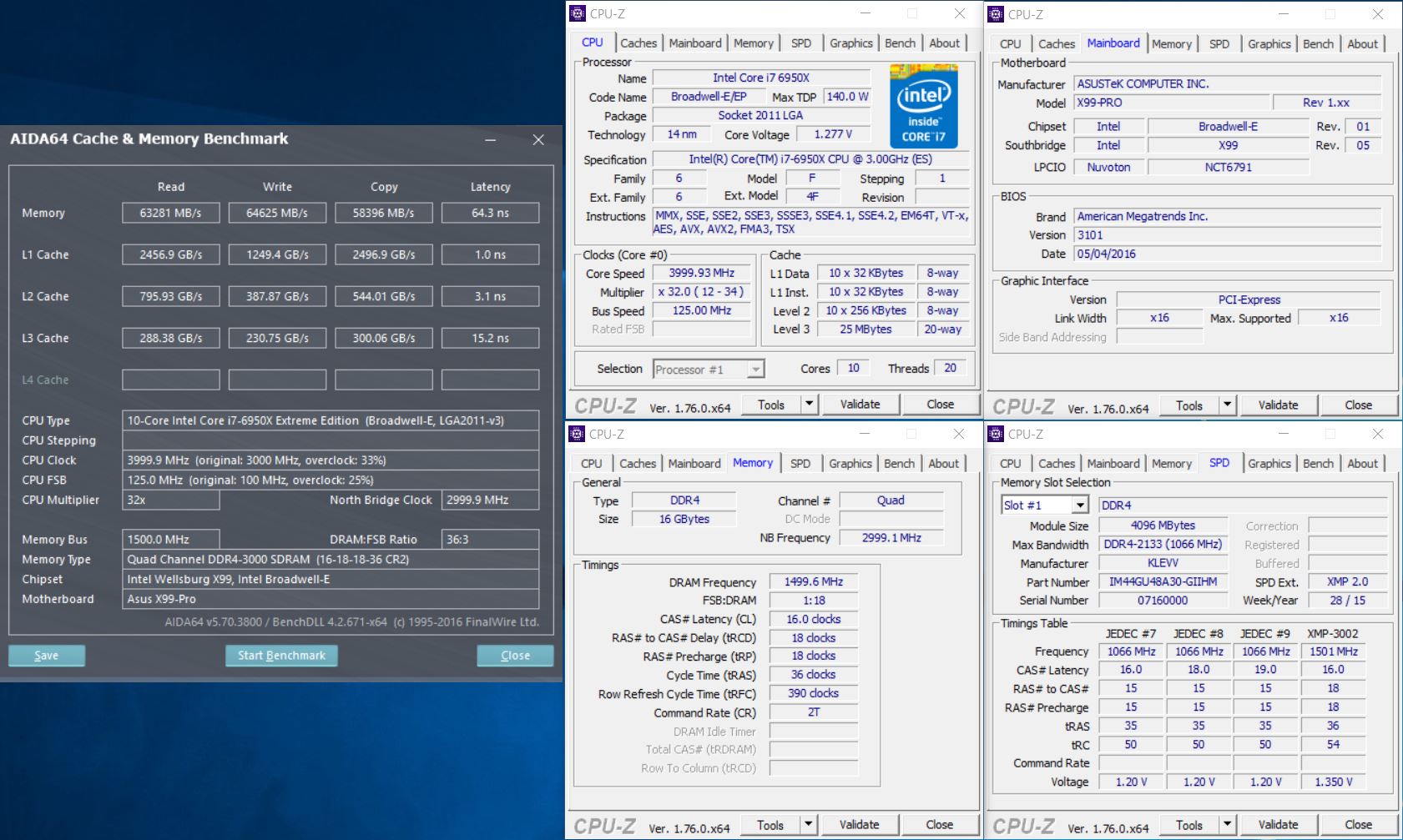The height and width of the screenshot is (840, 1403).
Task: Click Core Speed value 3999.93 MHz
Action: (x=702, y=274)
